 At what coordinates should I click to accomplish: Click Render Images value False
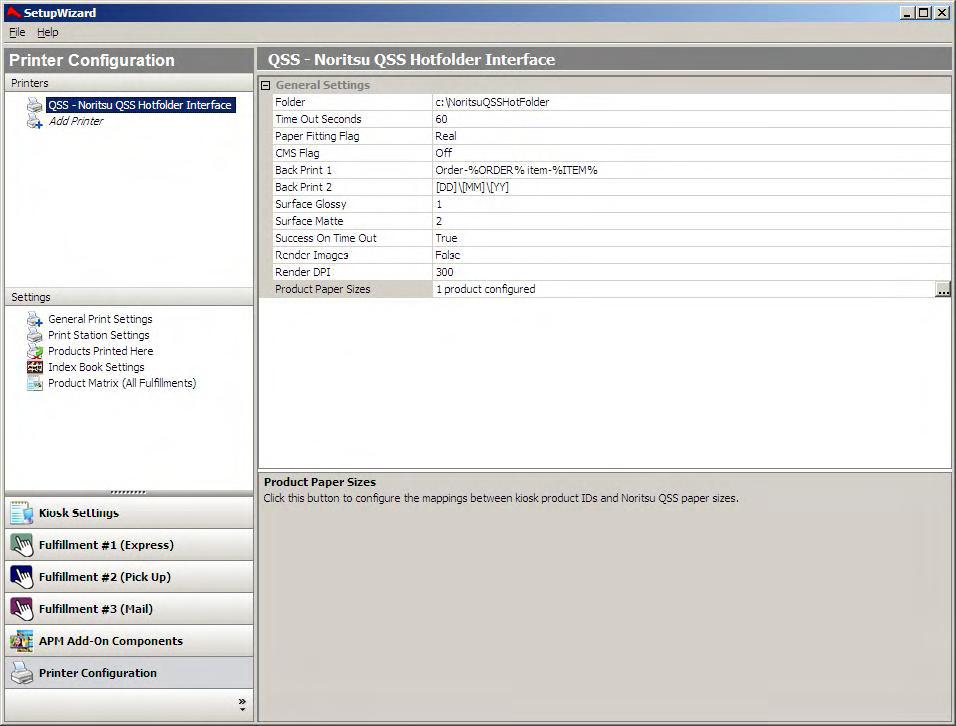pyautogui.click(x=691, y=255)
